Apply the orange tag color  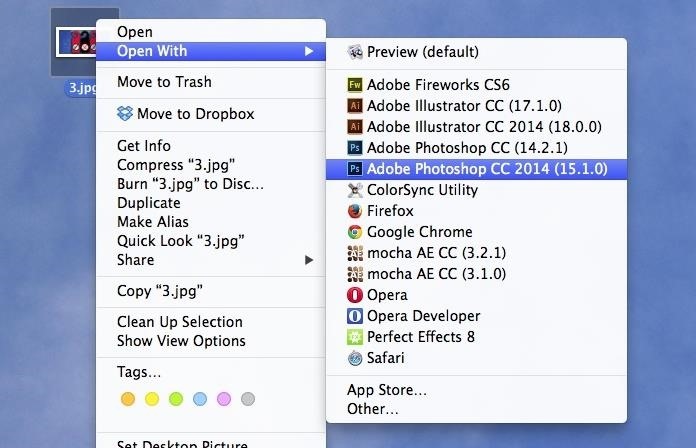(x=128, y=399)
